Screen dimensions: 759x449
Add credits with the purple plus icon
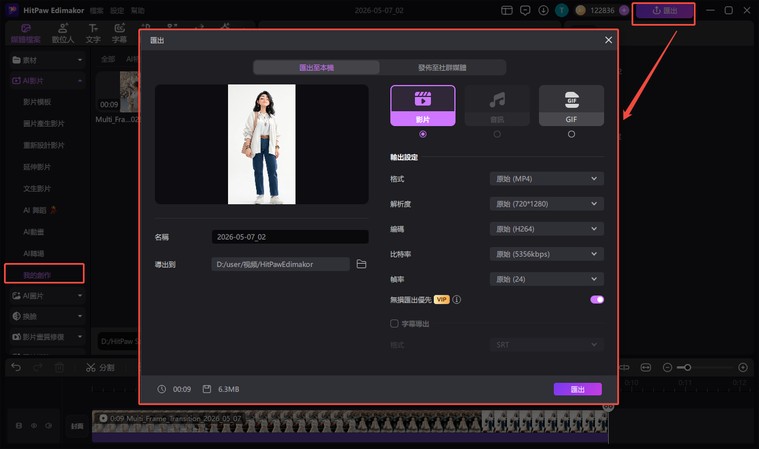[x=624, y=10]
